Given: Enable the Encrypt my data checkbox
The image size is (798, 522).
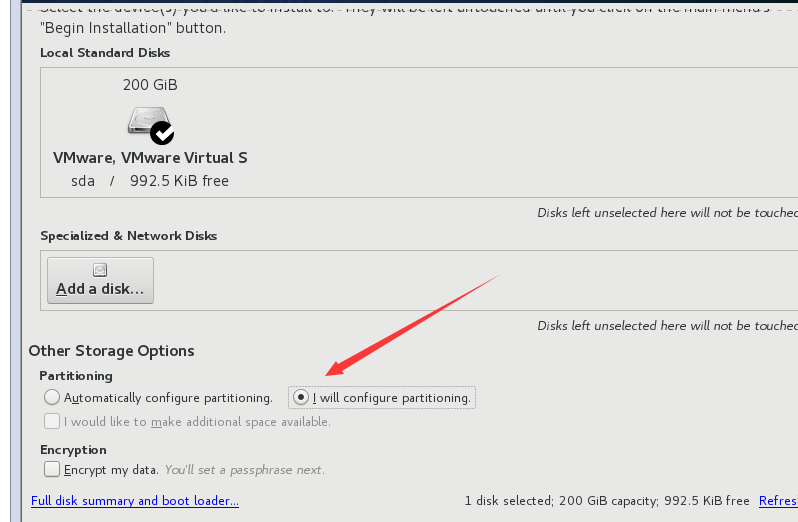Looking at the screenshot, I should coord(52,469).
